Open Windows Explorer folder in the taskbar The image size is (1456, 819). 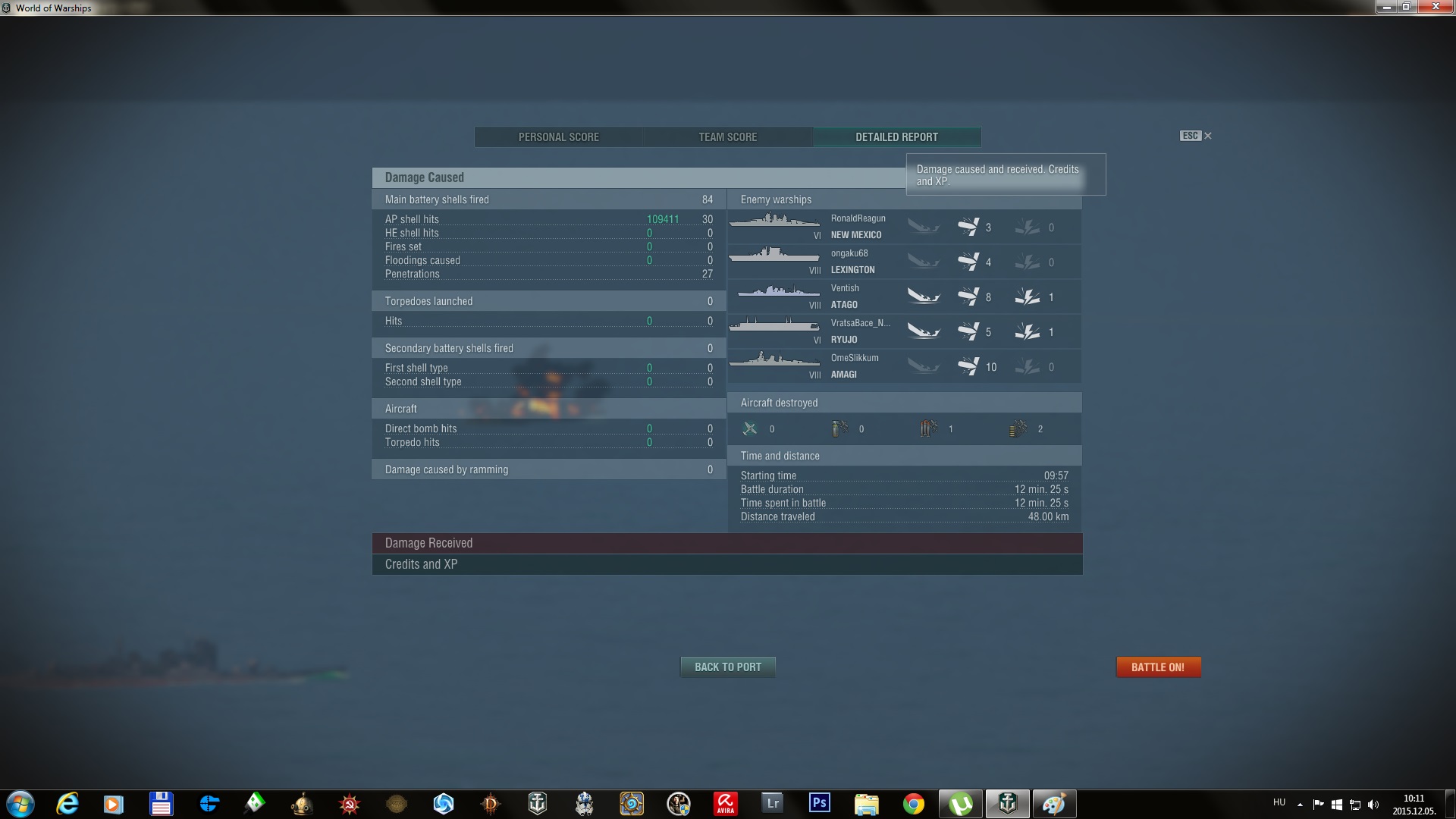coord(867,804)
